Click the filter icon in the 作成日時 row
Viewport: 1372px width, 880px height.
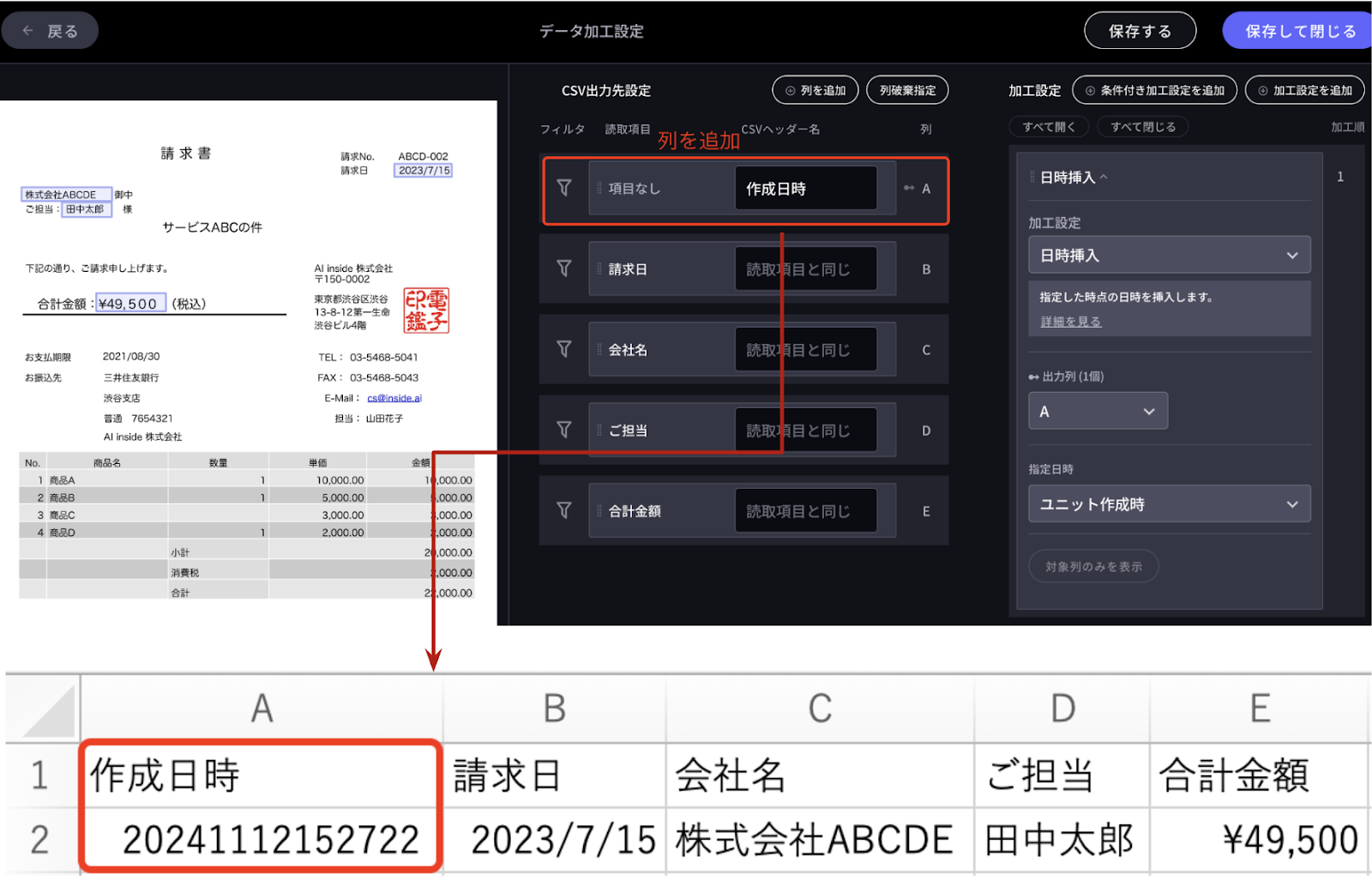pos(563,188)
